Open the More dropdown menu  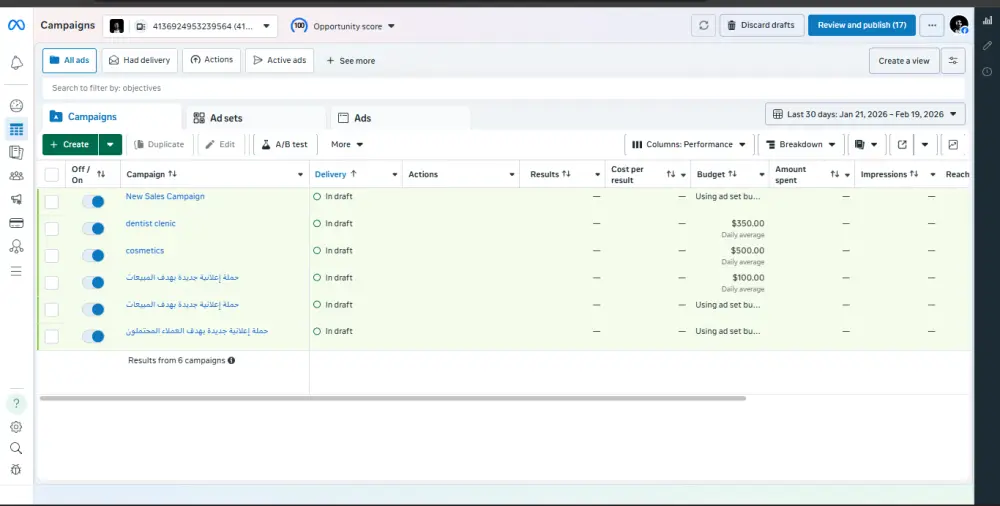(346, 144)
